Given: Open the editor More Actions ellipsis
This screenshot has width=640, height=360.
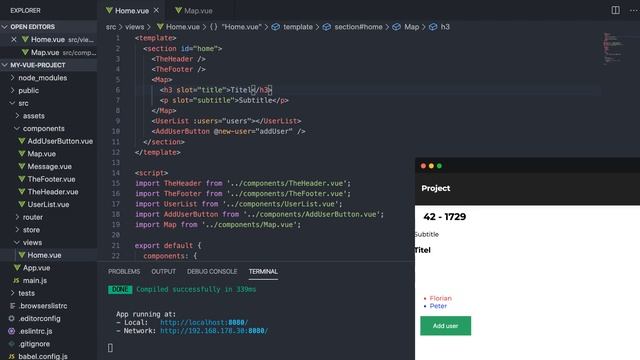Looking at the screenshot, I should click(634, 10).
